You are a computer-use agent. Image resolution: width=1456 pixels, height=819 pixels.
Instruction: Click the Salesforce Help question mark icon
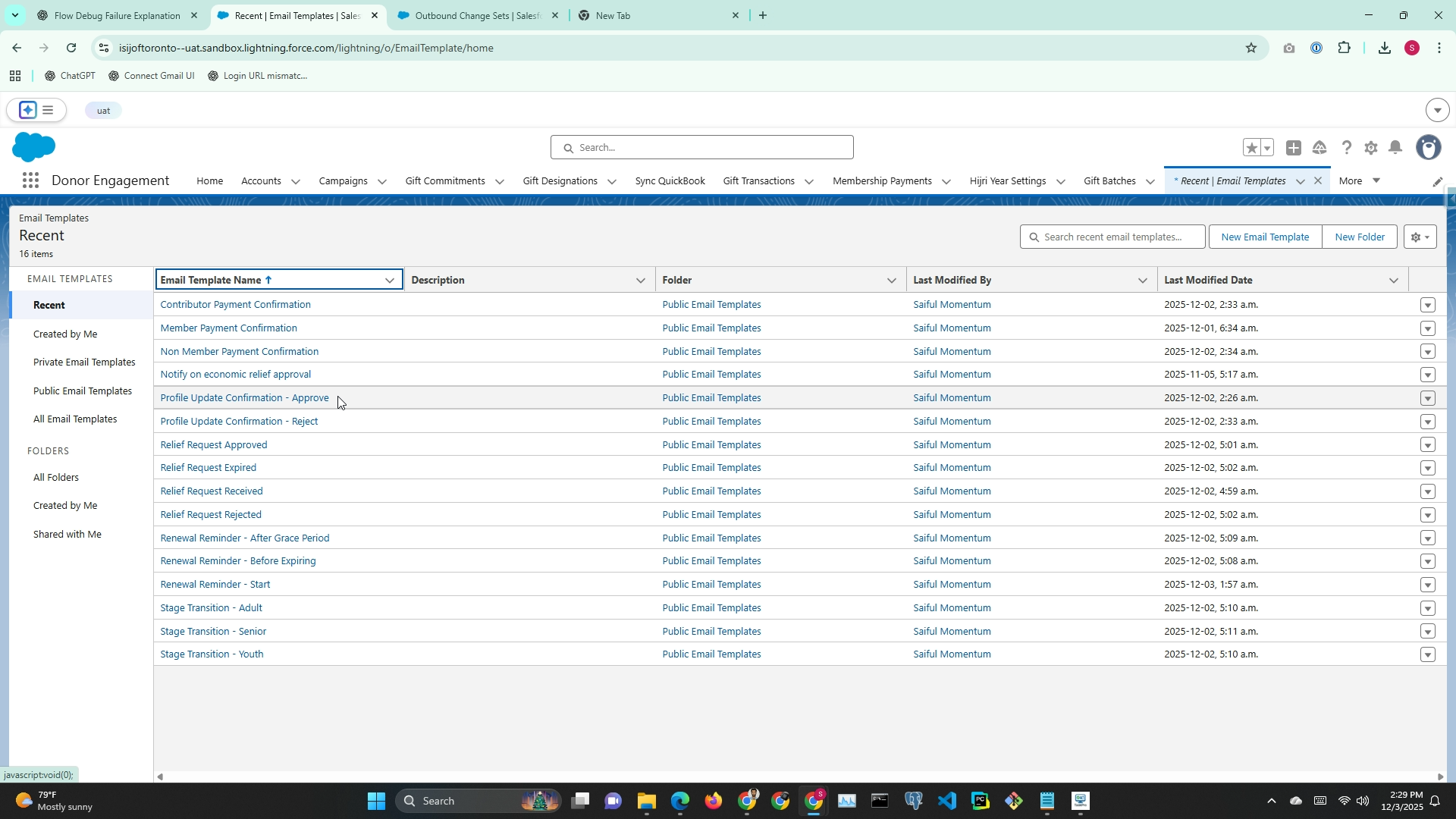[x=1346, y=148]
